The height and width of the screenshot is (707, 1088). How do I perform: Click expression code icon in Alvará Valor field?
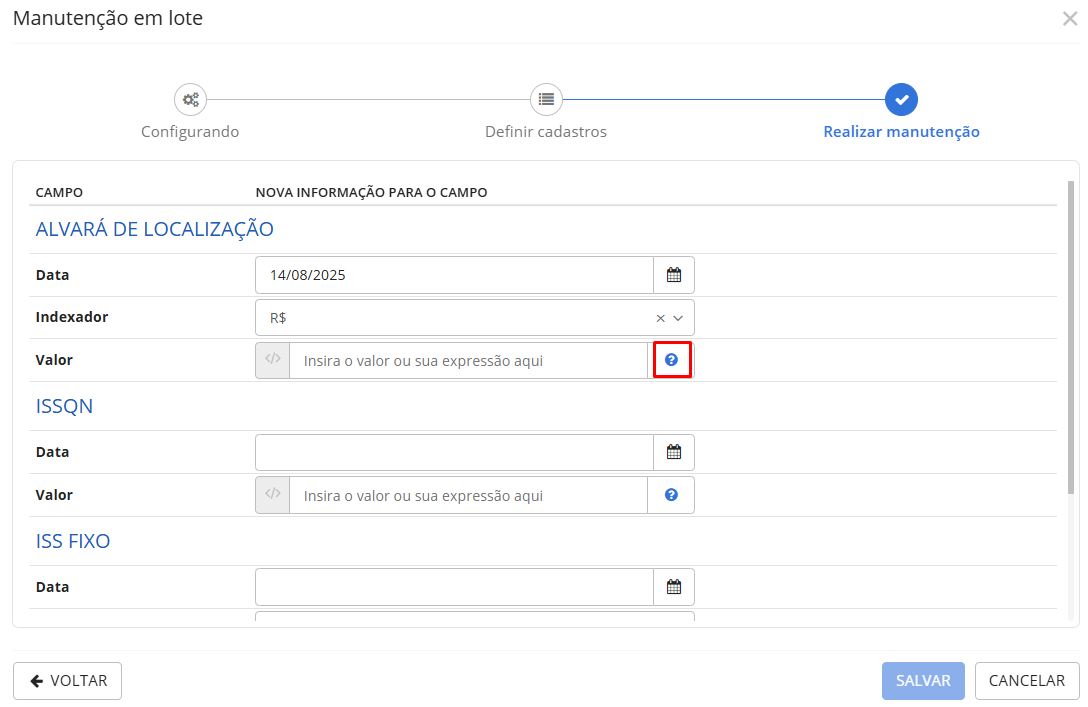click(x=273, y=360)
